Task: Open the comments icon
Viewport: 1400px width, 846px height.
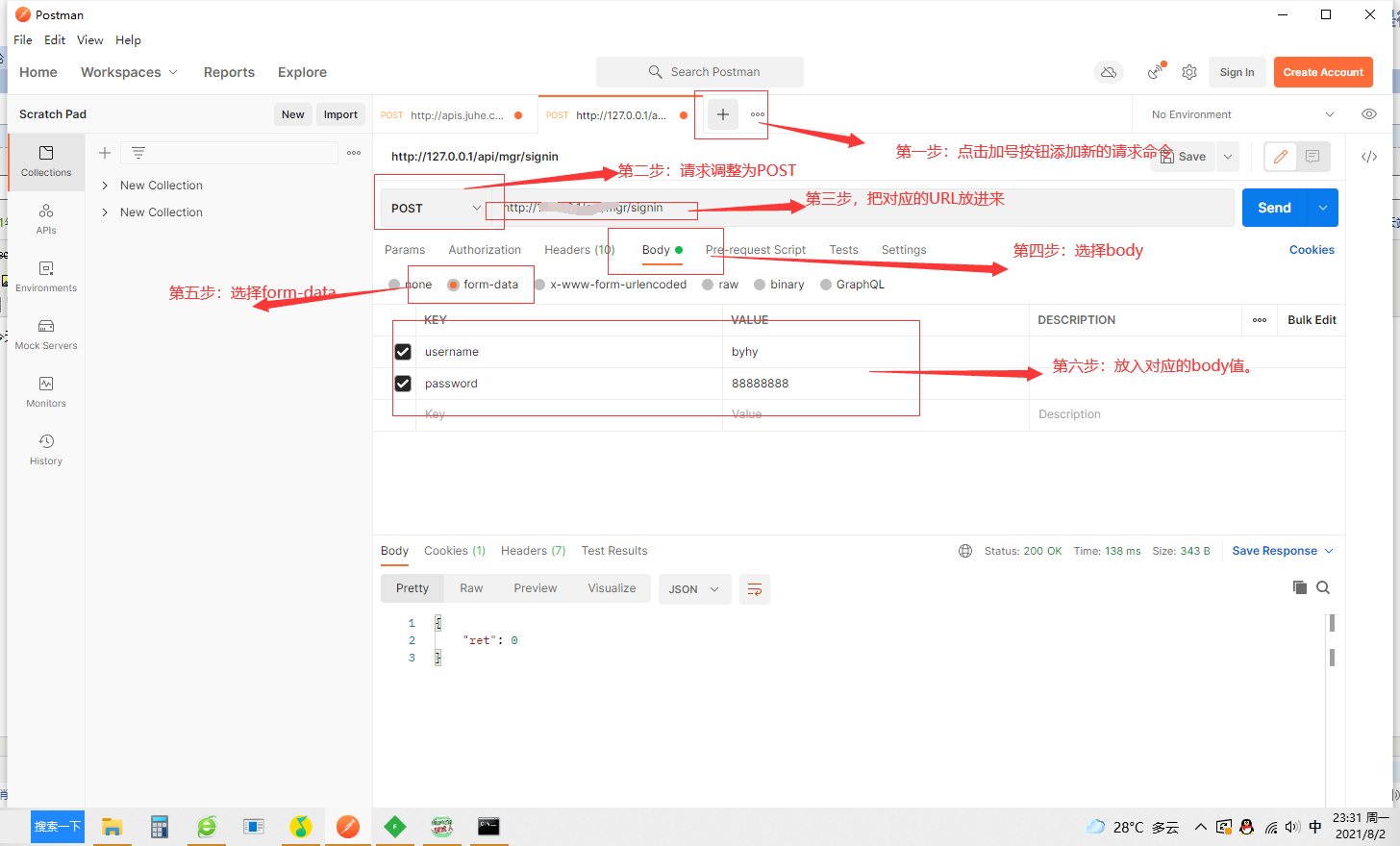Action: (1312, 157)
